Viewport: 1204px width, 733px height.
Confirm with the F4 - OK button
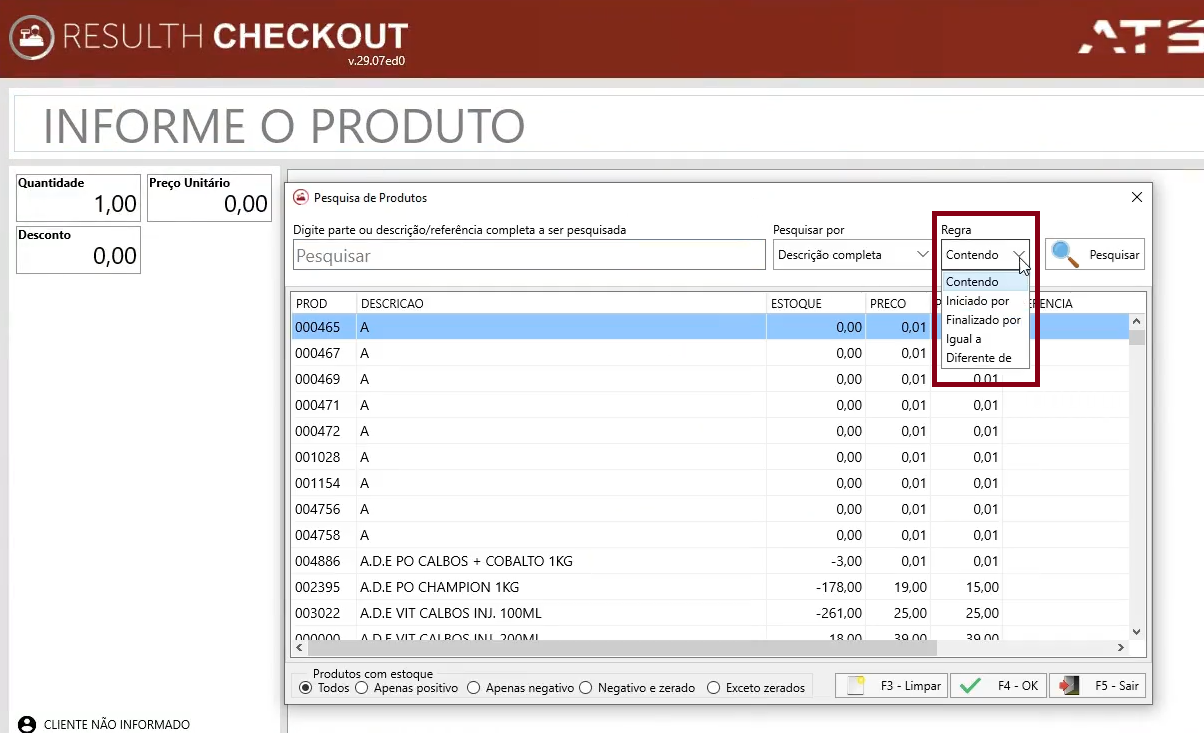click(x=998, y=686)
